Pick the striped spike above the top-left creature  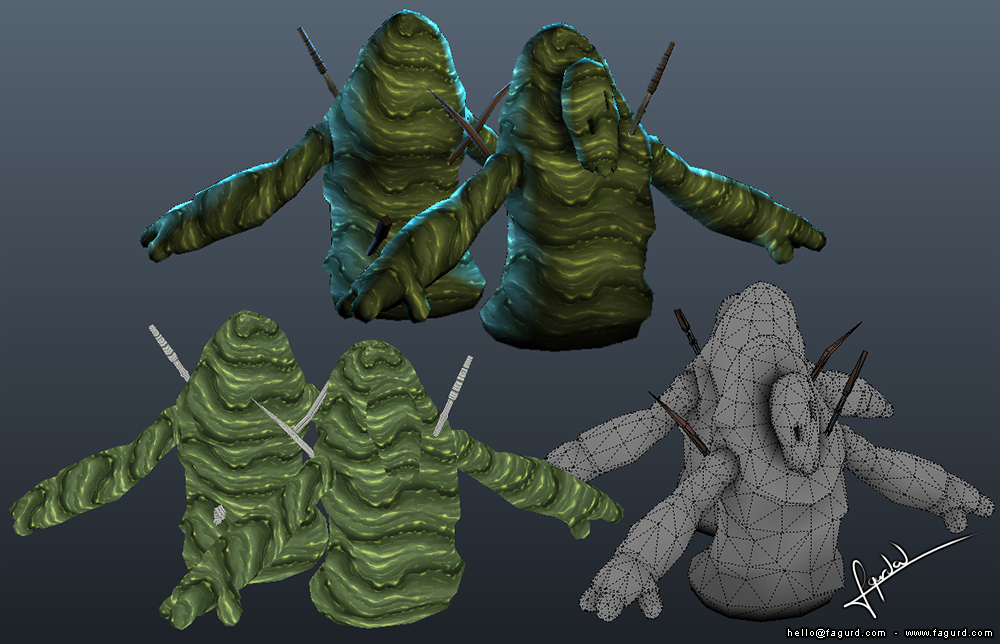pos(318,61)
